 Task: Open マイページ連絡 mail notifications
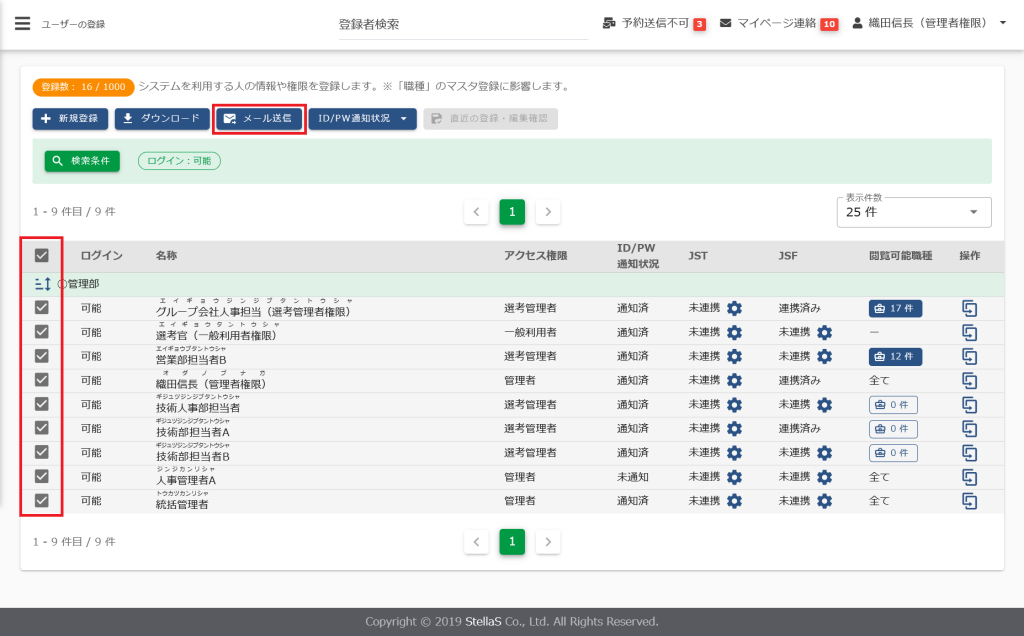(726, 23)
